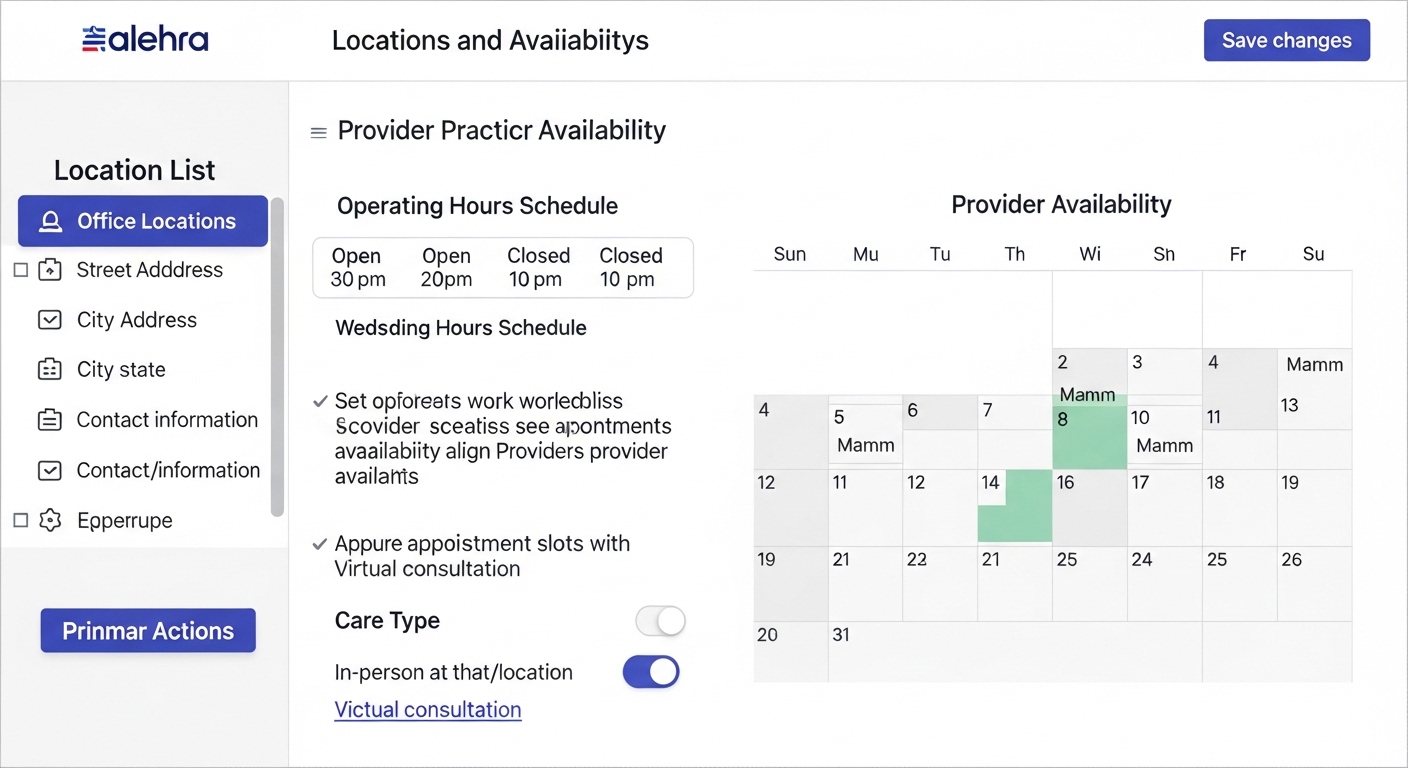Screen dimensions: 1408x768
Task: Click the Street Adddress building icon
Action: (x=50, y=270)
